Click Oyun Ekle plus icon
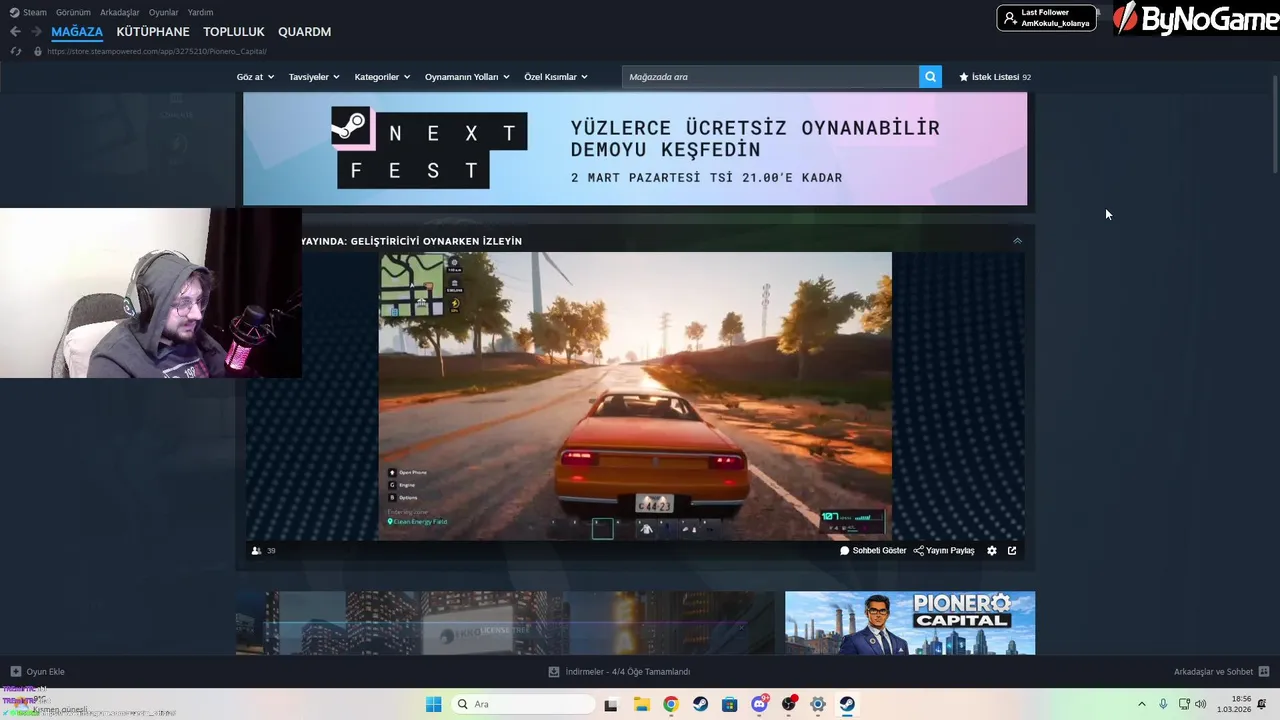Screen dimensions: 1280x720 pyautogui.click(x=15, y=672)
